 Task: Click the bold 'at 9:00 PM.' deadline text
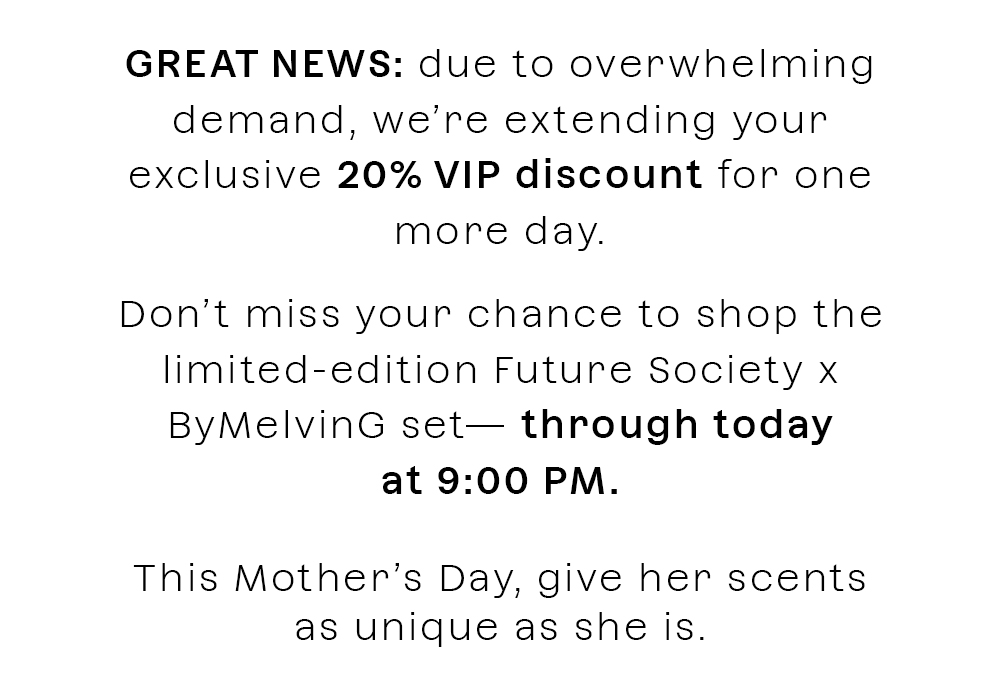[500, 481]
